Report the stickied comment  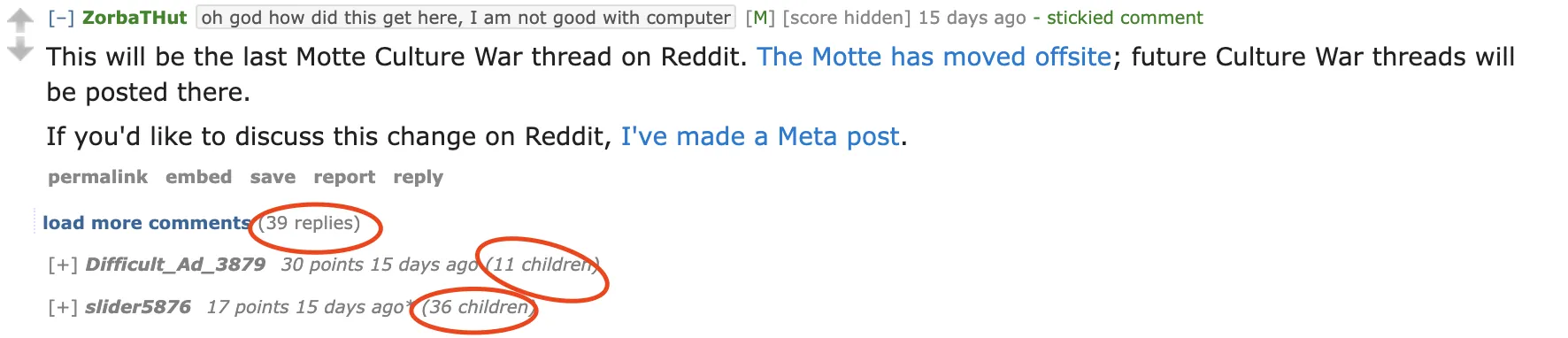tap(344, 177)
